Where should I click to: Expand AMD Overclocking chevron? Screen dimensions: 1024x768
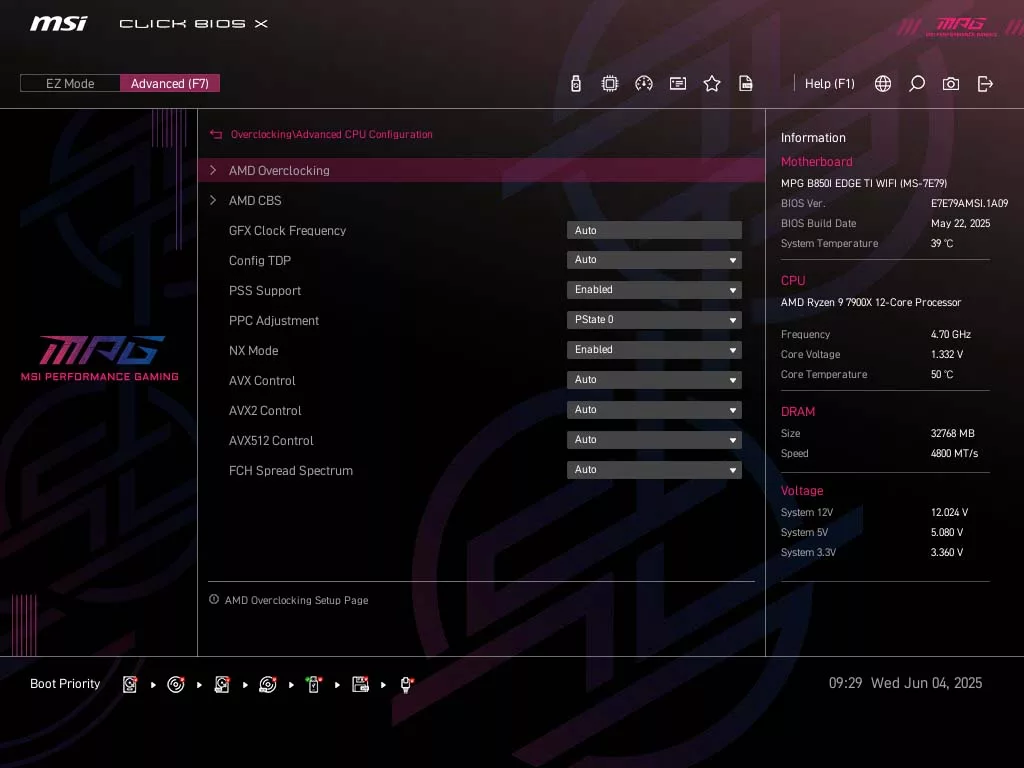pos(213,170)
